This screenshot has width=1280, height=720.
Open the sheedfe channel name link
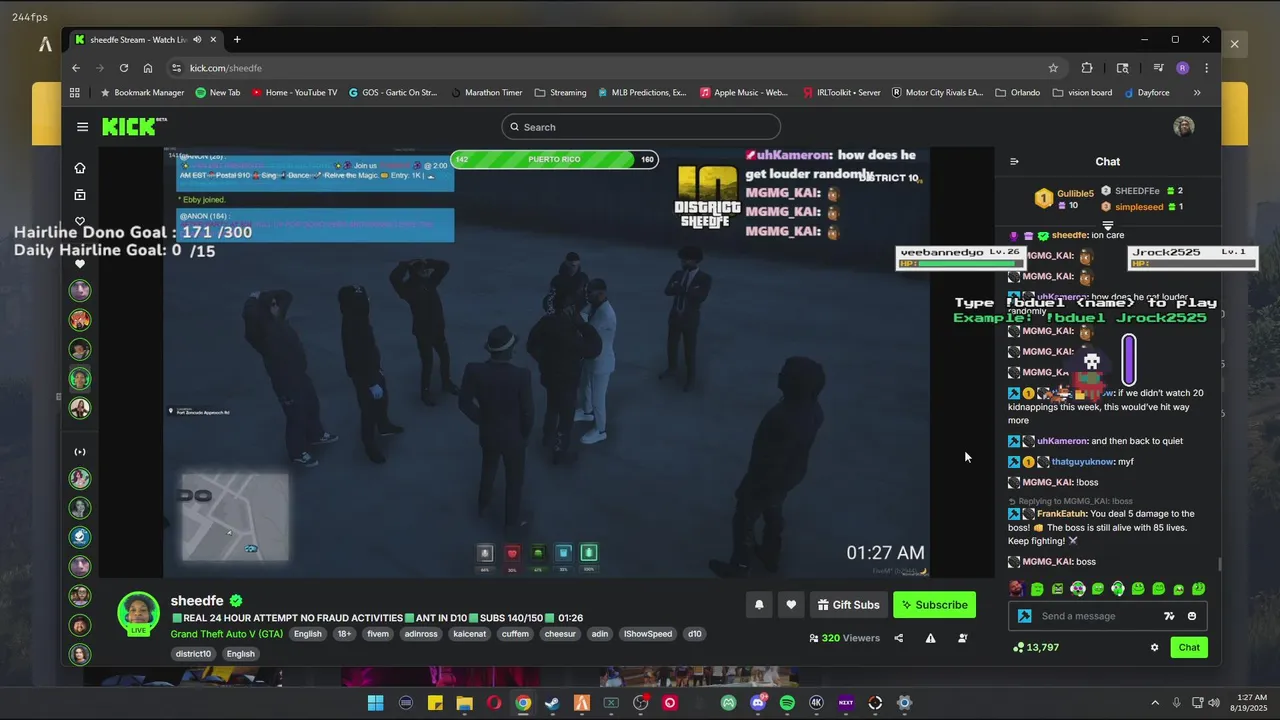click(x=197, y=601)
